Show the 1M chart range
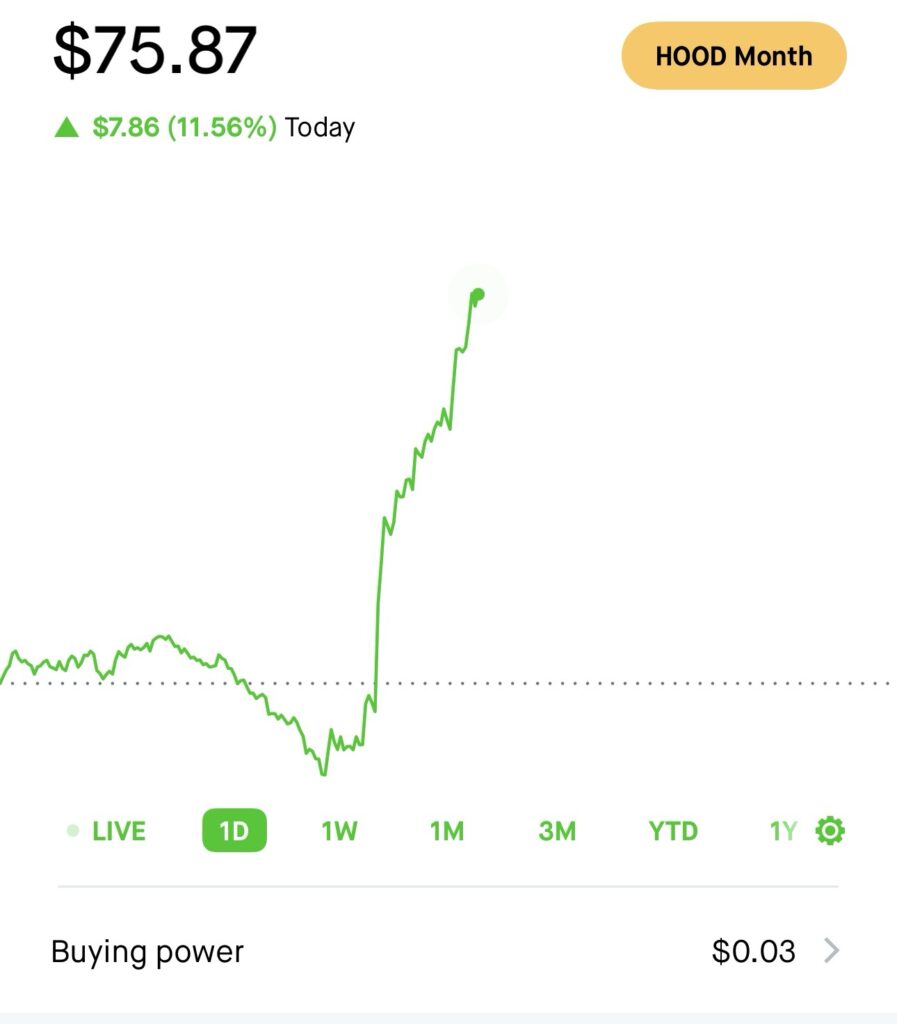Viewport: 897px width, 1024px height. click(447, 831)
